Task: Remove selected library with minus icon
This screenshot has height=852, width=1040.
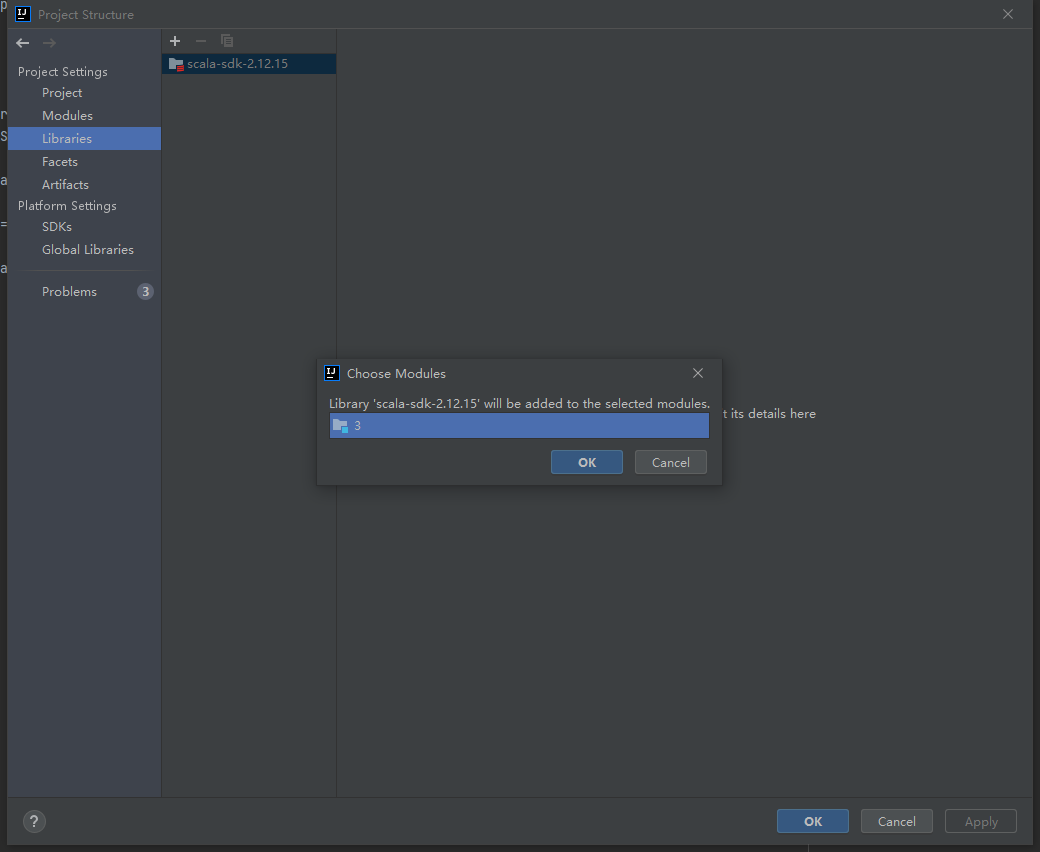Action: [x=201, y=41]
